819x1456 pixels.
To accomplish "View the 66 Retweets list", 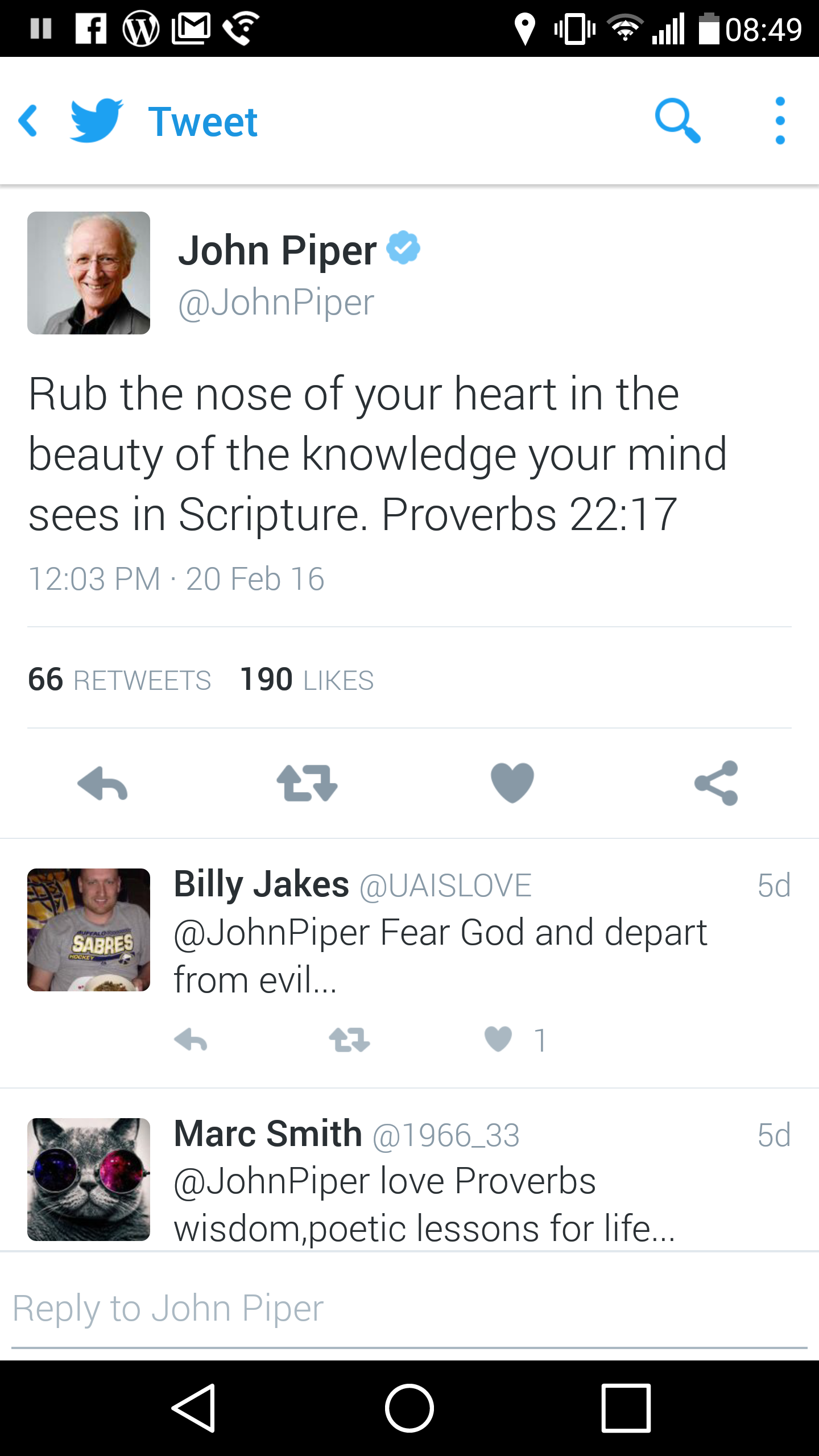I will (119, 680).
